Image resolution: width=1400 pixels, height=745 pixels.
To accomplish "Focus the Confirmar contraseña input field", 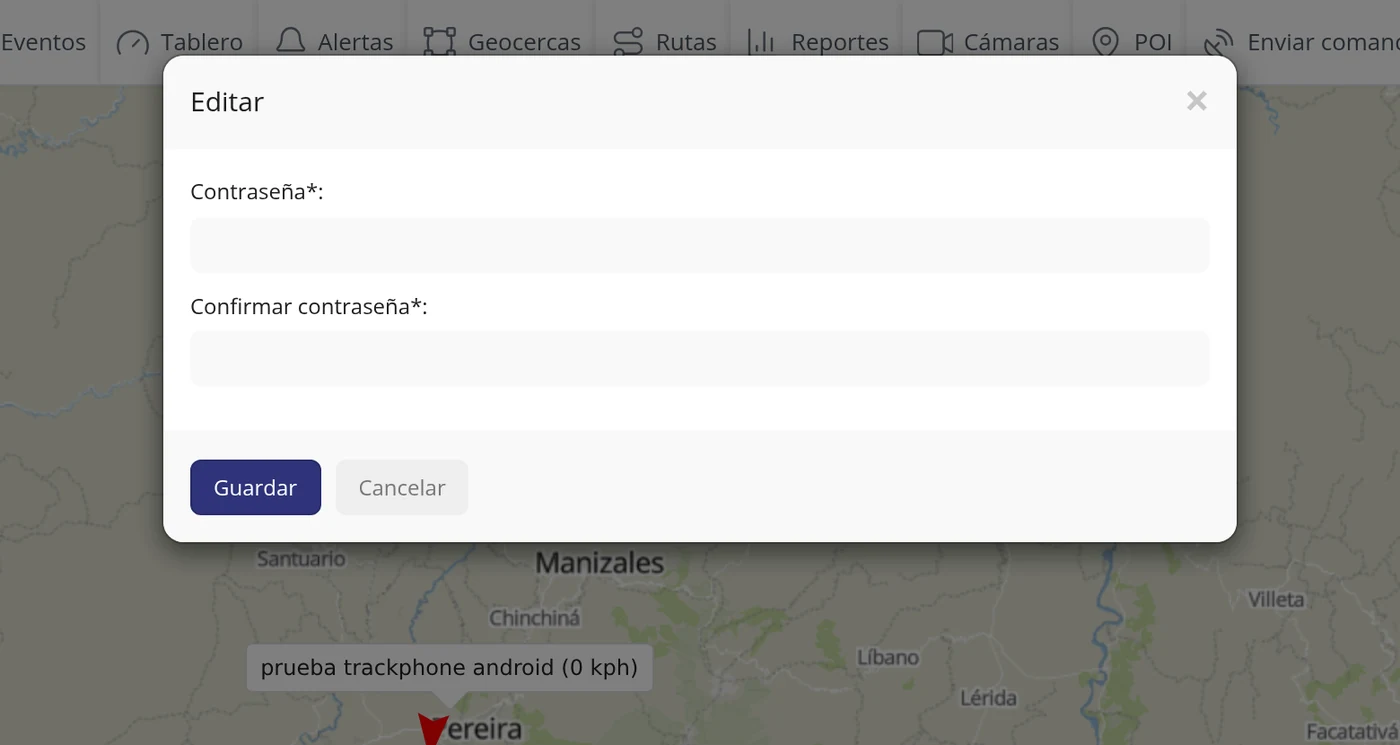I will [700, 358].
